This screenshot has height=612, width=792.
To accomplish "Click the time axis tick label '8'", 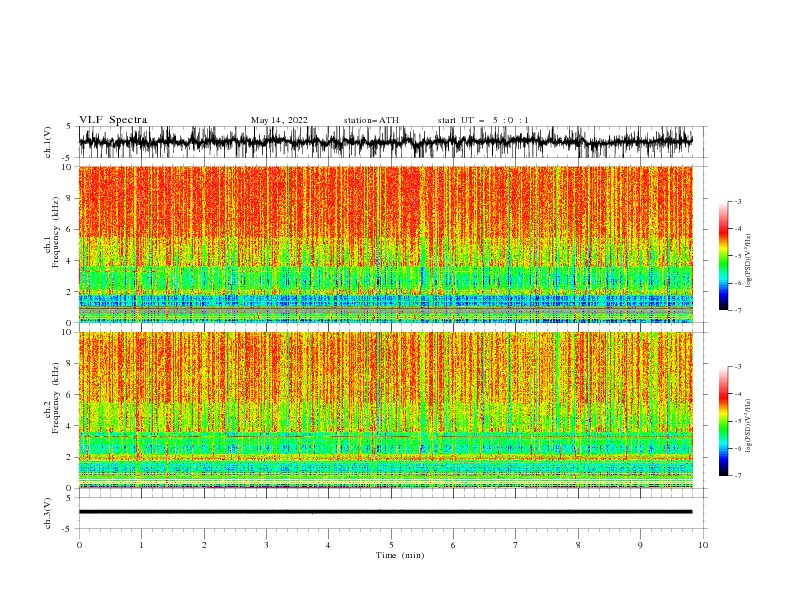I will pos(578,545).
